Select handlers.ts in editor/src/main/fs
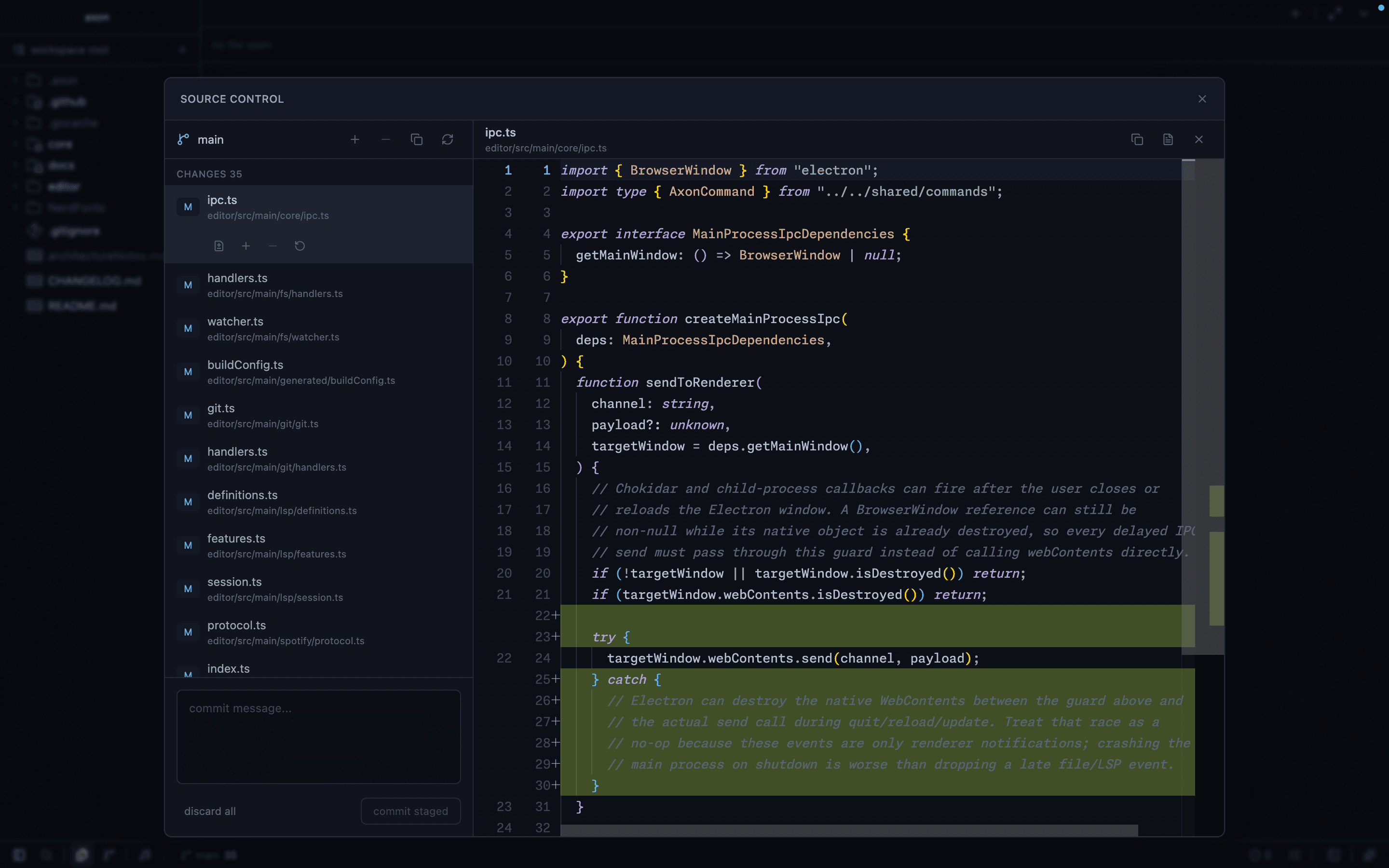1389x868 pixels. pos(318,285)
